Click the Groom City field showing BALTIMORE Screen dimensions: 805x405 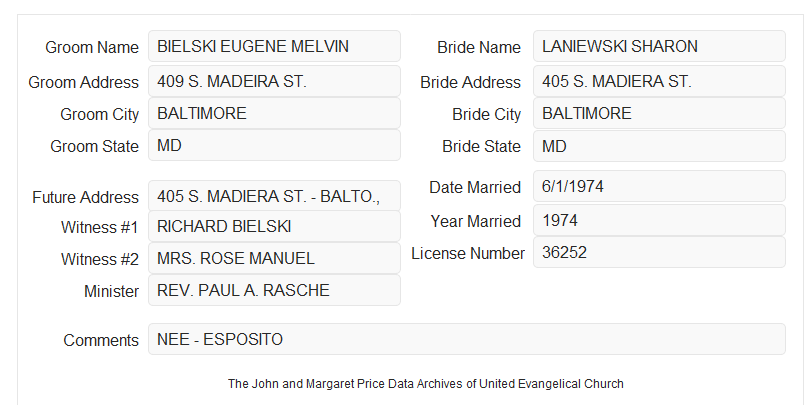pyautogui.click(x=274, y=113)
